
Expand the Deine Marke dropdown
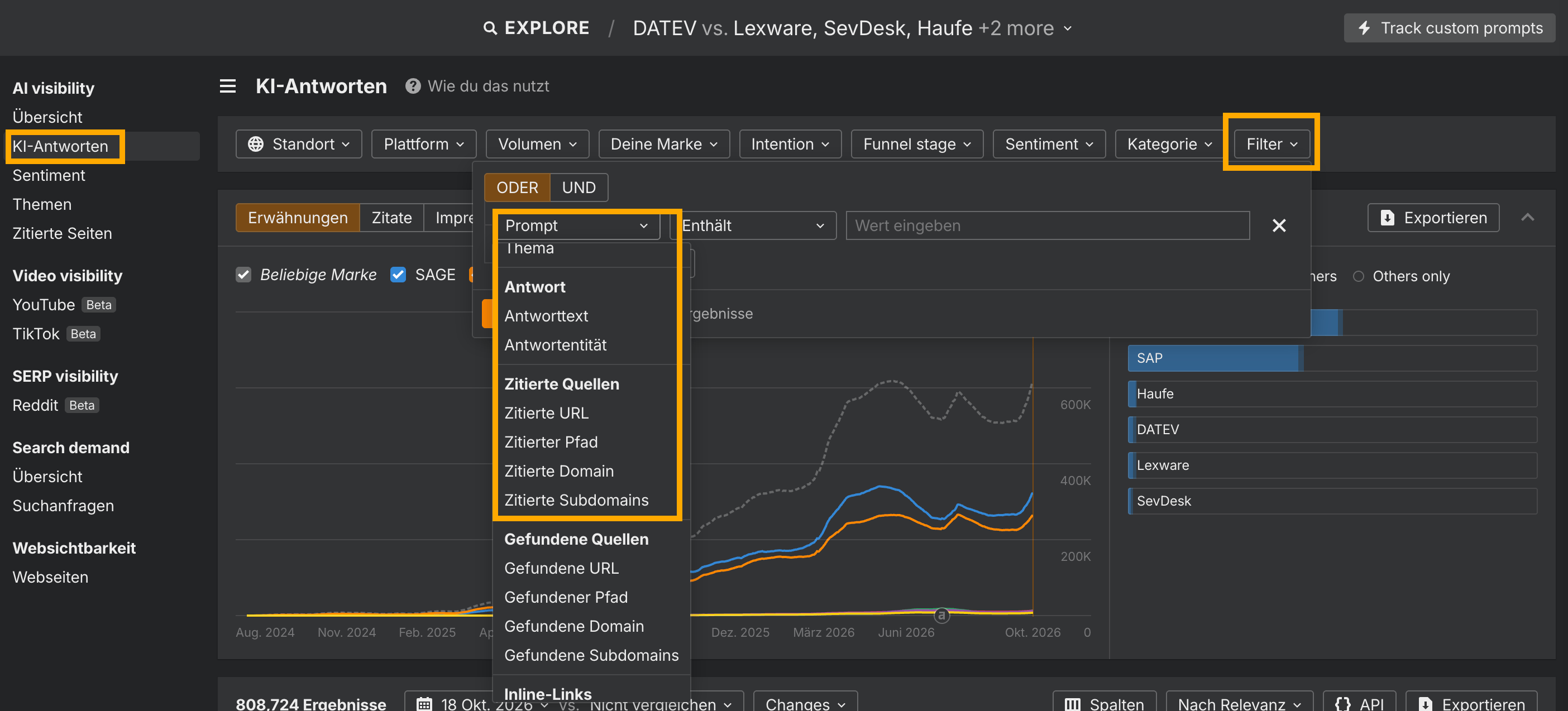point(663,144)
